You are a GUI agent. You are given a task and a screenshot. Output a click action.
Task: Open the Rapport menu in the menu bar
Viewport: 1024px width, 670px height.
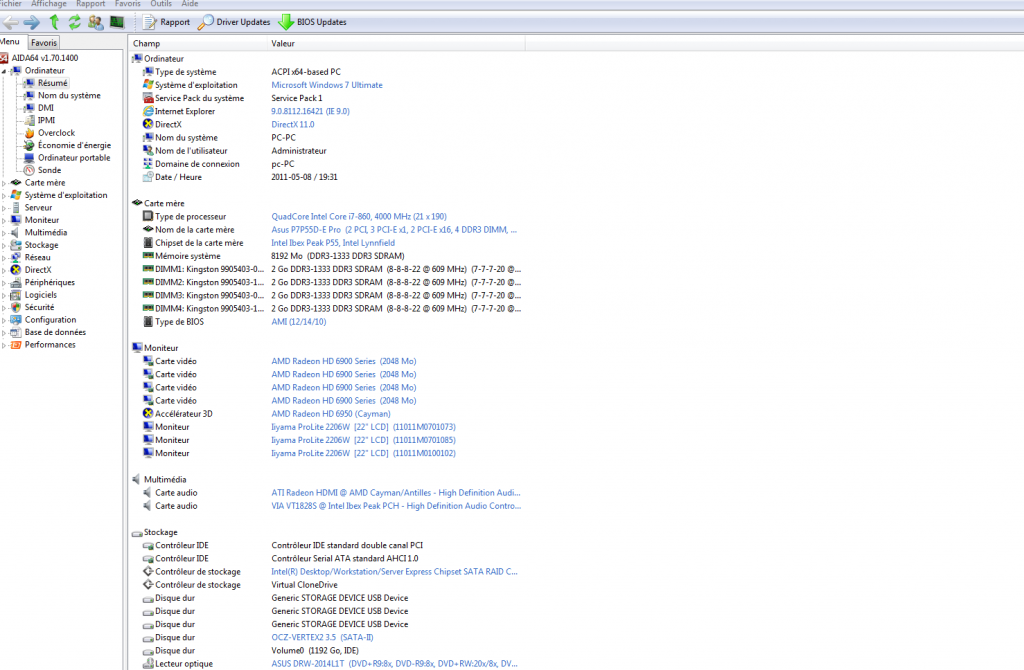tap(90, 4)
